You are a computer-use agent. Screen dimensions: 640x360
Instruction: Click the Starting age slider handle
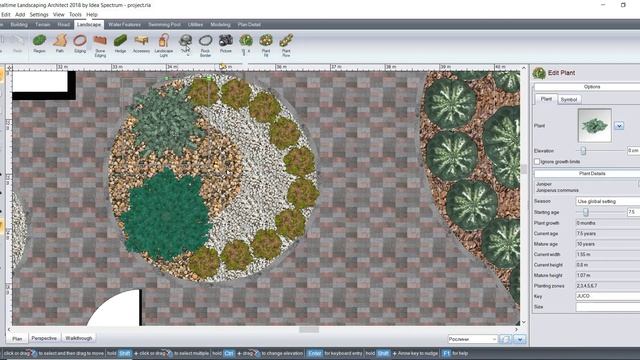(586, 212)
